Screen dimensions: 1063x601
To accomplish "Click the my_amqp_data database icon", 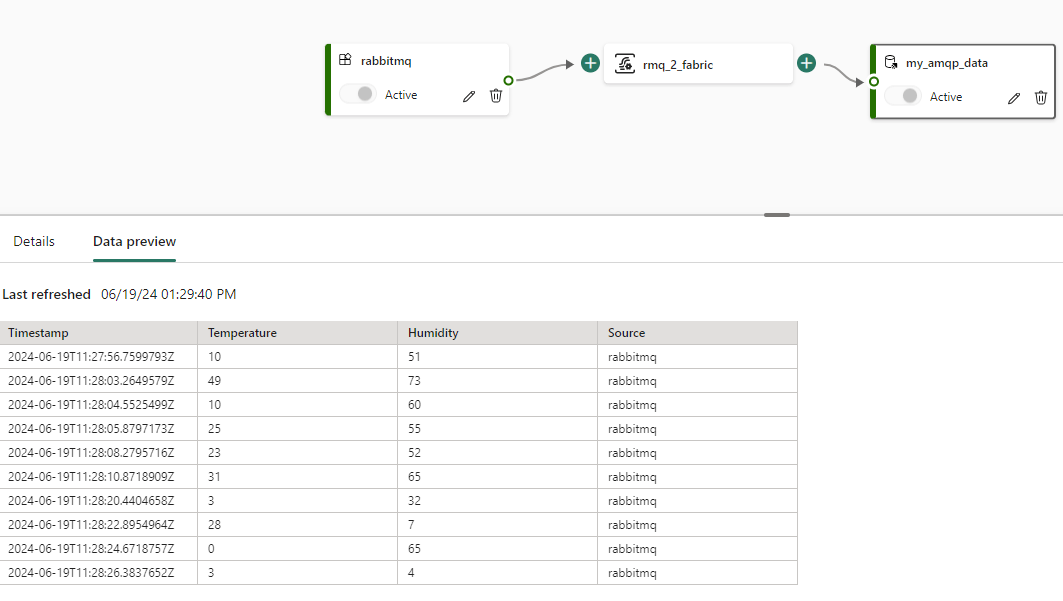I will tap(891, 62).
